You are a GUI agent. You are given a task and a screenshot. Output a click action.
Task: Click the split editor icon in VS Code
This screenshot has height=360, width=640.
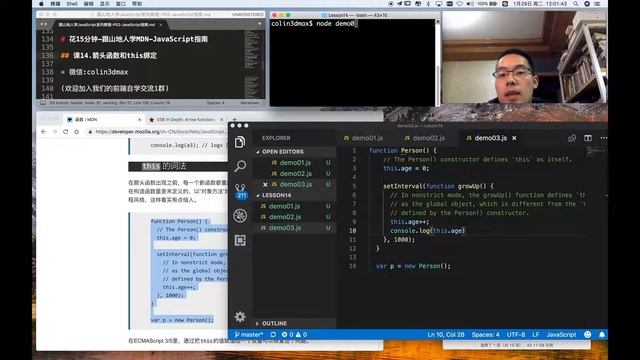click(x=588, y=138)
